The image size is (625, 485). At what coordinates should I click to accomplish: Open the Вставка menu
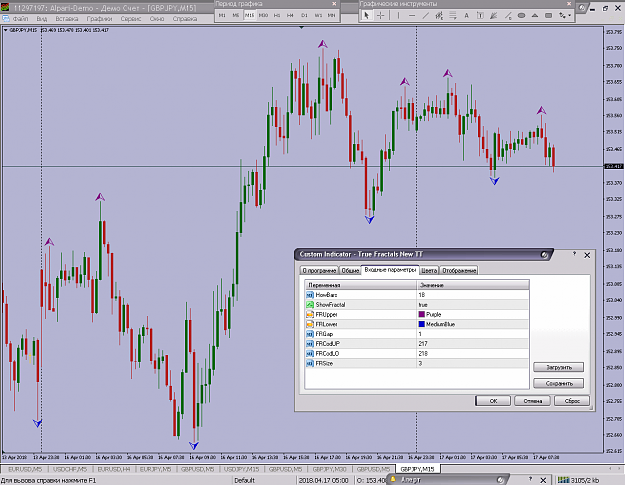coord(67,19)
